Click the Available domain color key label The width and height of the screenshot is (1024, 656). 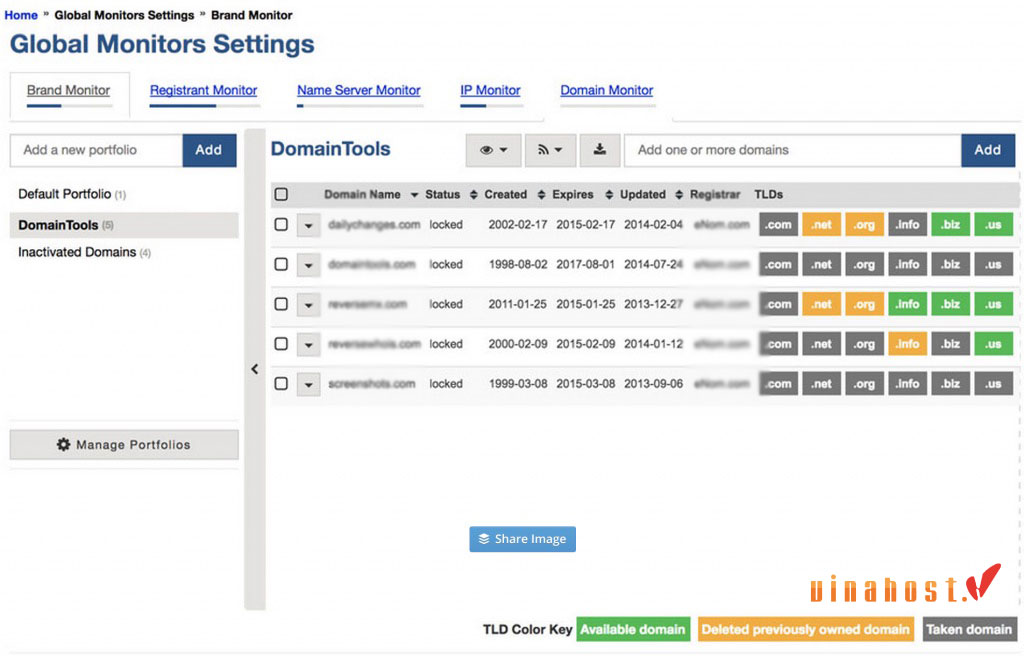pyautogui.click(x=633, y=630)
